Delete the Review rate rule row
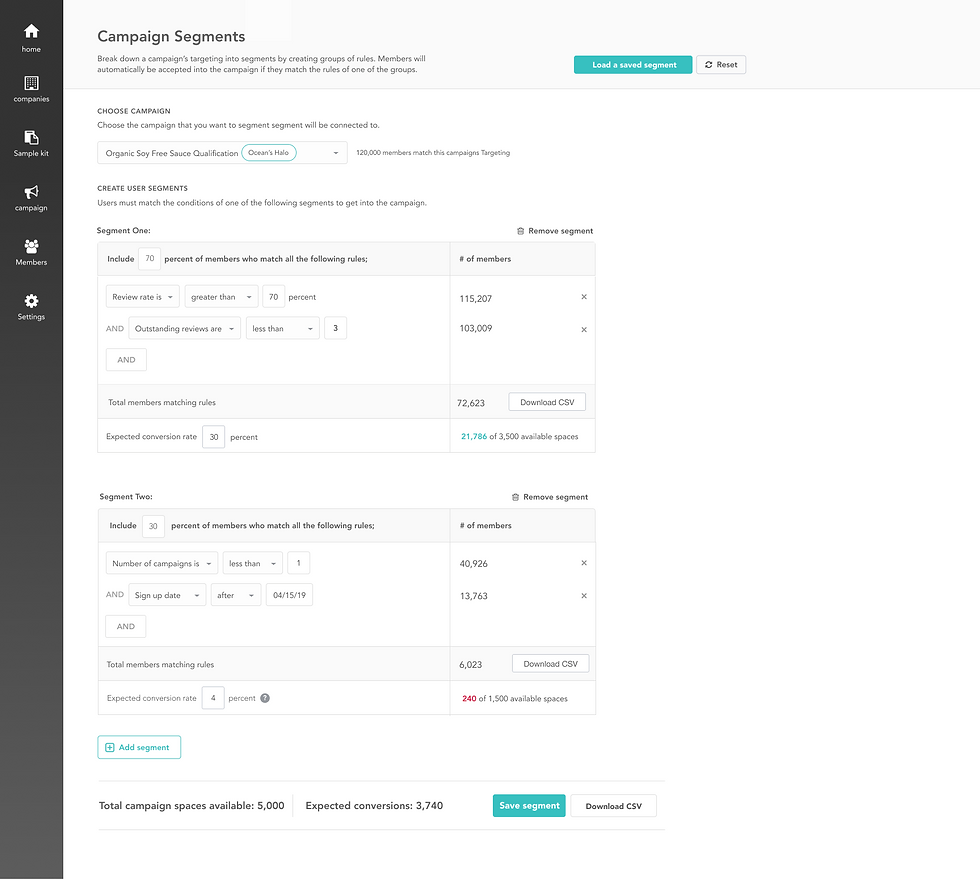Image resolution: width=980 pixels, height=880 pixels. coord(584,297)
